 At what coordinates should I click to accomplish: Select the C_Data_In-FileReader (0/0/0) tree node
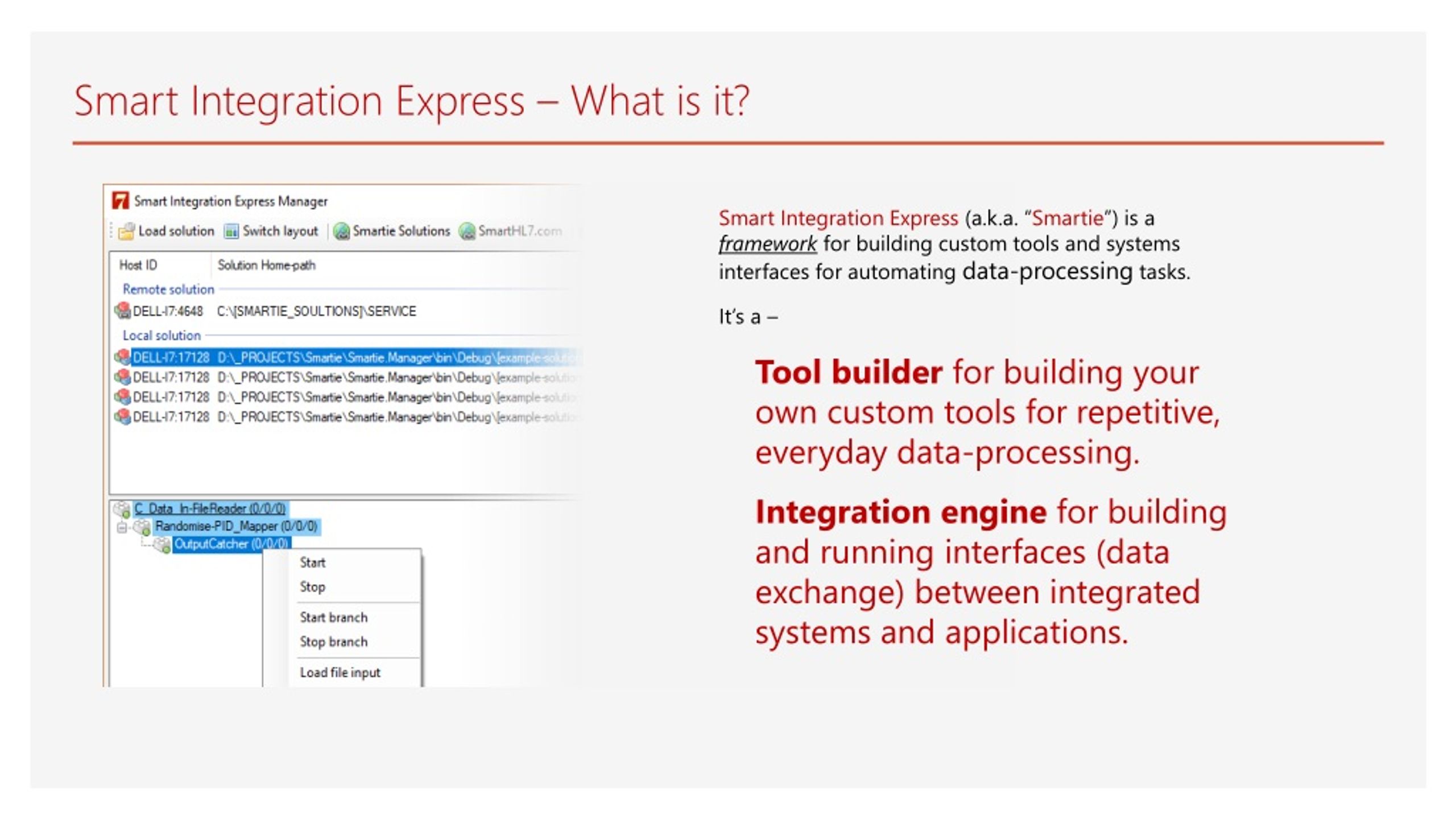click(x=210, y=508)
